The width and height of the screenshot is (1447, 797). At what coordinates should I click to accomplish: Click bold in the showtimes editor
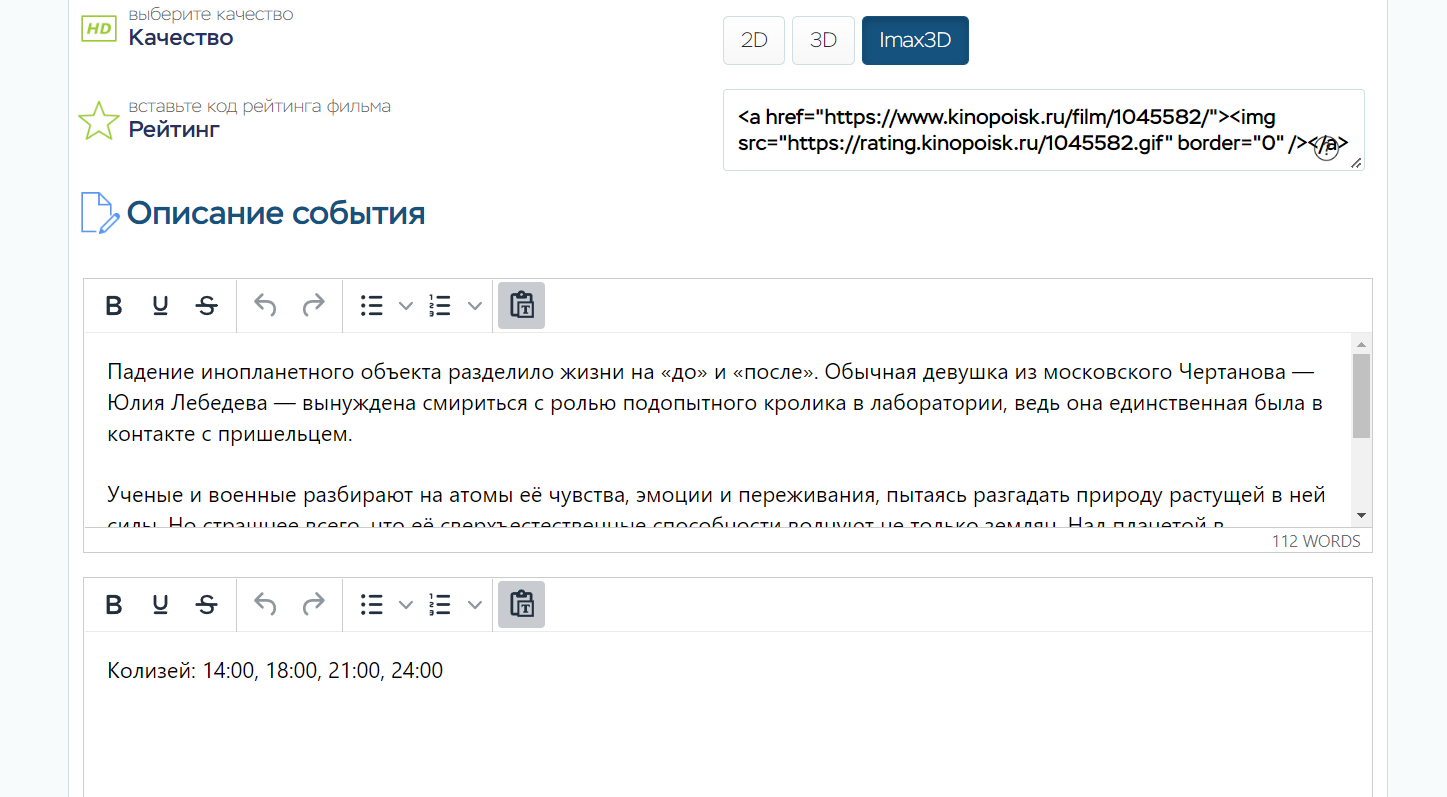114,604
